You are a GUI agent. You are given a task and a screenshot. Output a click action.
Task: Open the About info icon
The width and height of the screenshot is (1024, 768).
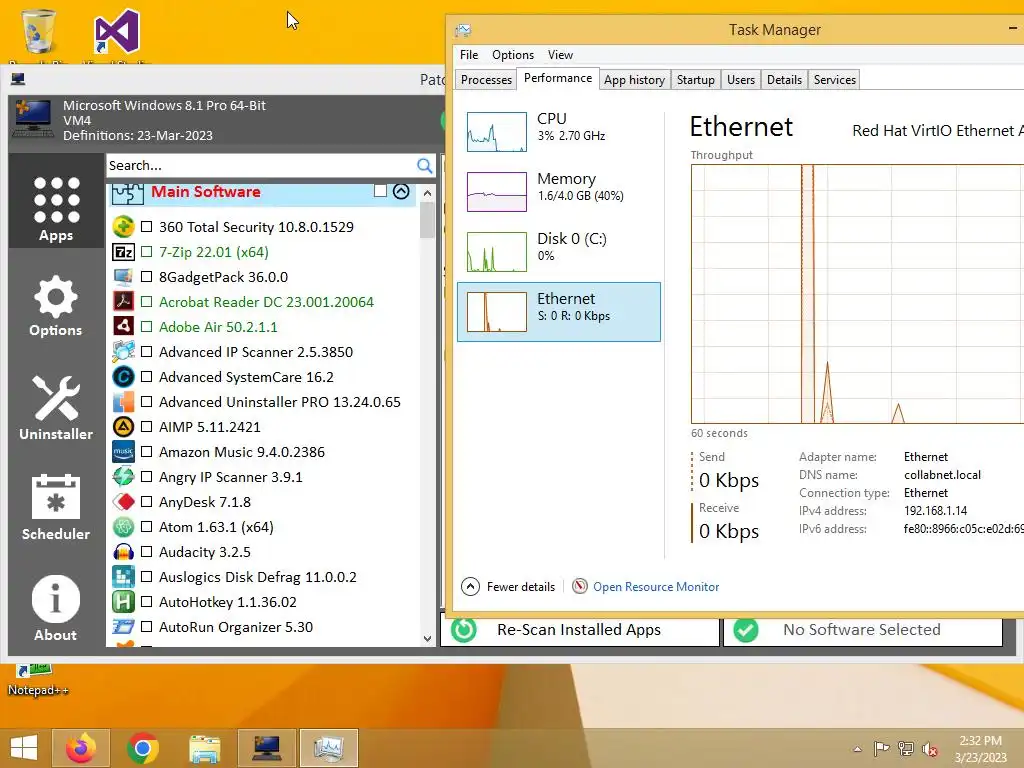(56, 609)
